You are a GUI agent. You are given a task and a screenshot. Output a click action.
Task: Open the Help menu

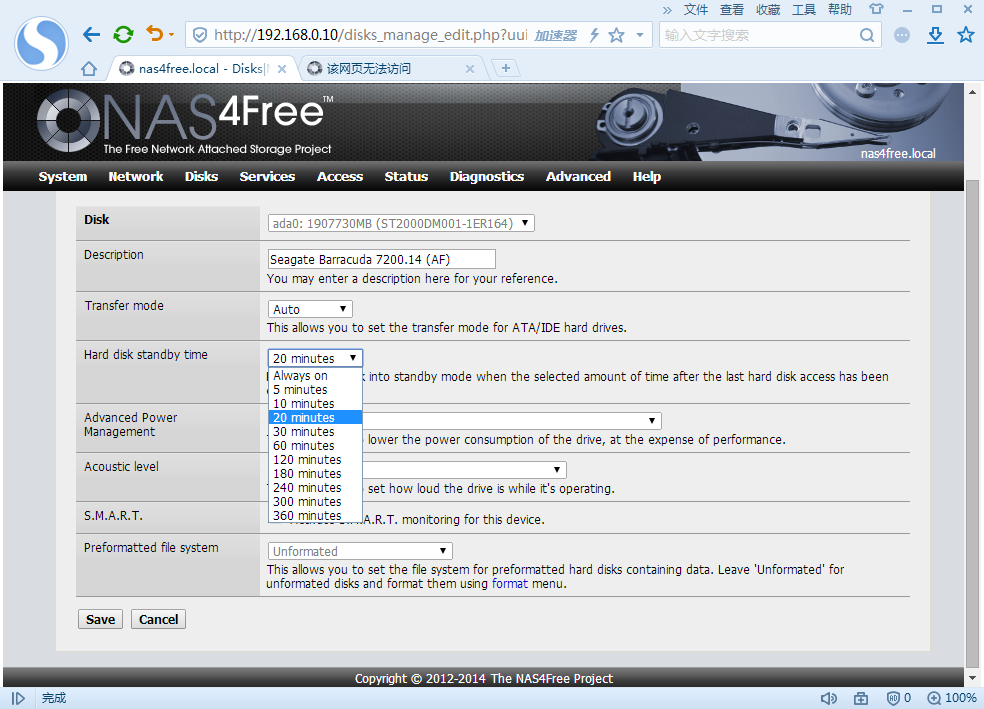pos(647,176)
